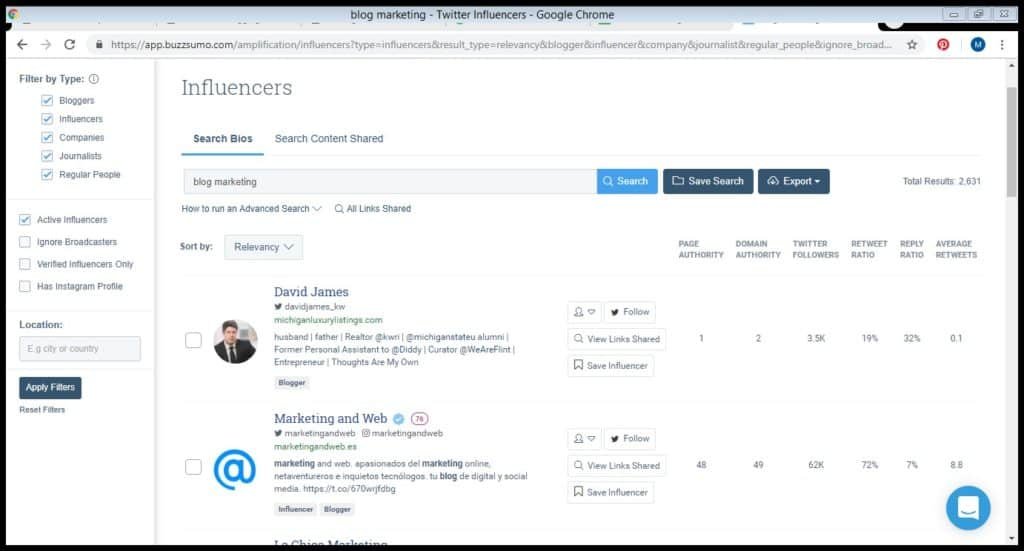Screen dimensions: 1024x551
Task: Click the Retweet Ratio column header
Action: pyautogui.click(x=869, y=249)
